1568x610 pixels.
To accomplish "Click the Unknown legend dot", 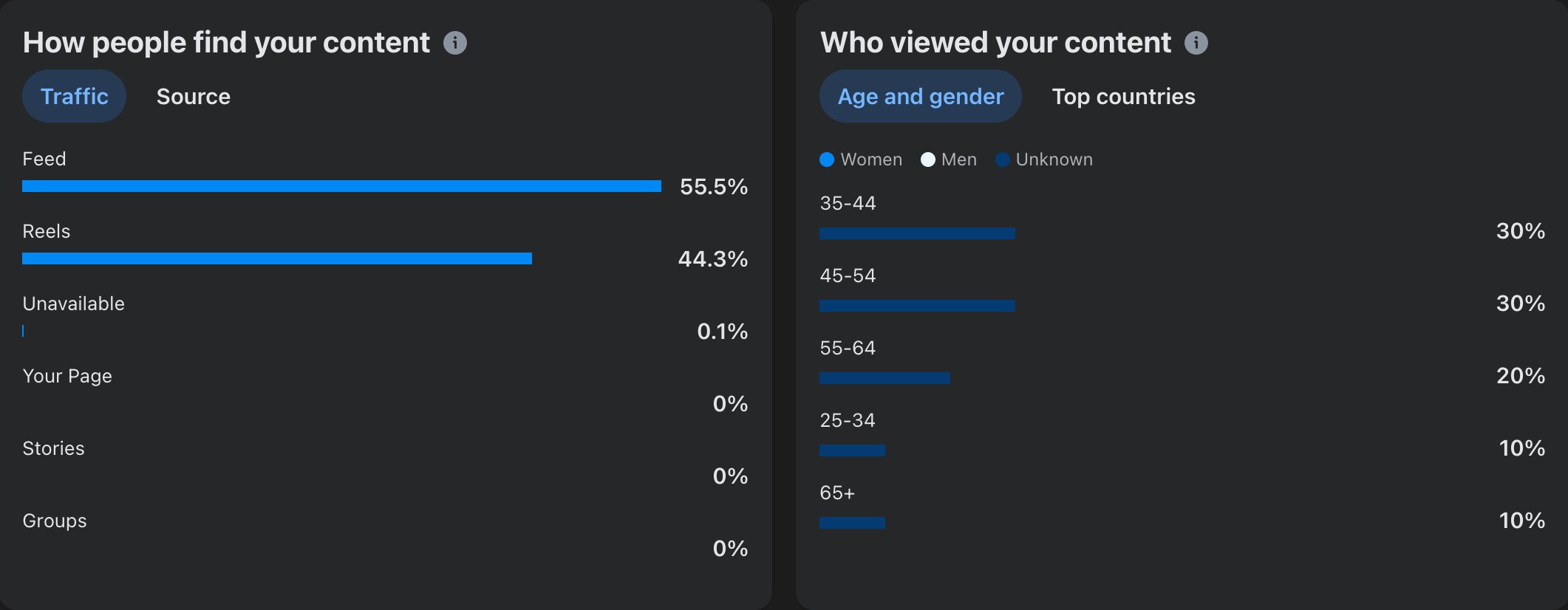I will click(x=1003, y=160).
